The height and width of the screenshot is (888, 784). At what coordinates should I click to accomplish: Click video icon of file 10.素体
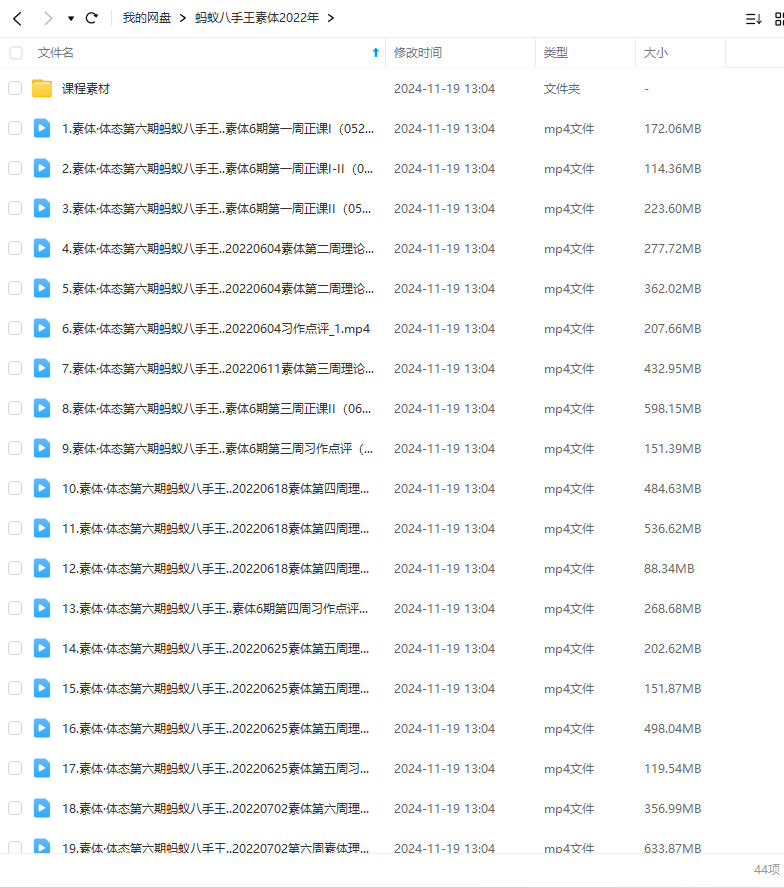coord(42,488)
